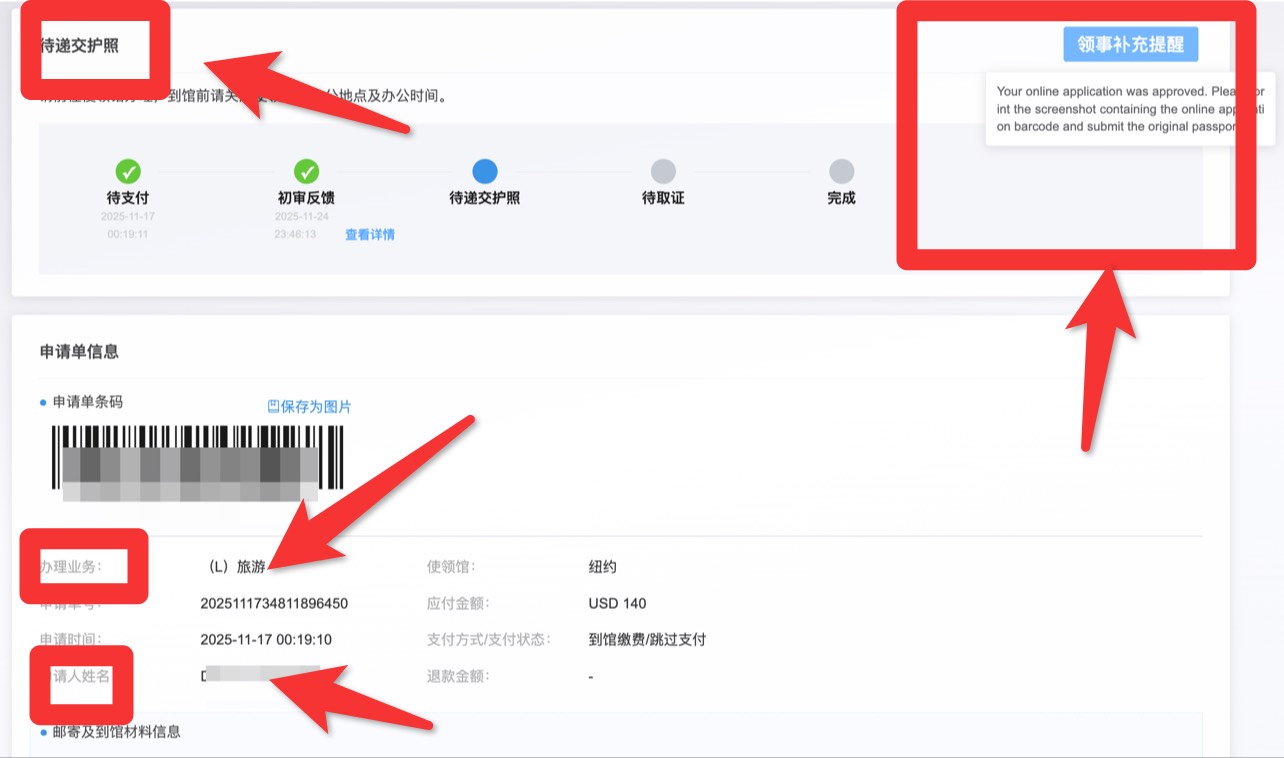This screenshot has width=1284, height=758.
Task: Click the green checkmark above 初审反馈
Action: click(306, 171)
